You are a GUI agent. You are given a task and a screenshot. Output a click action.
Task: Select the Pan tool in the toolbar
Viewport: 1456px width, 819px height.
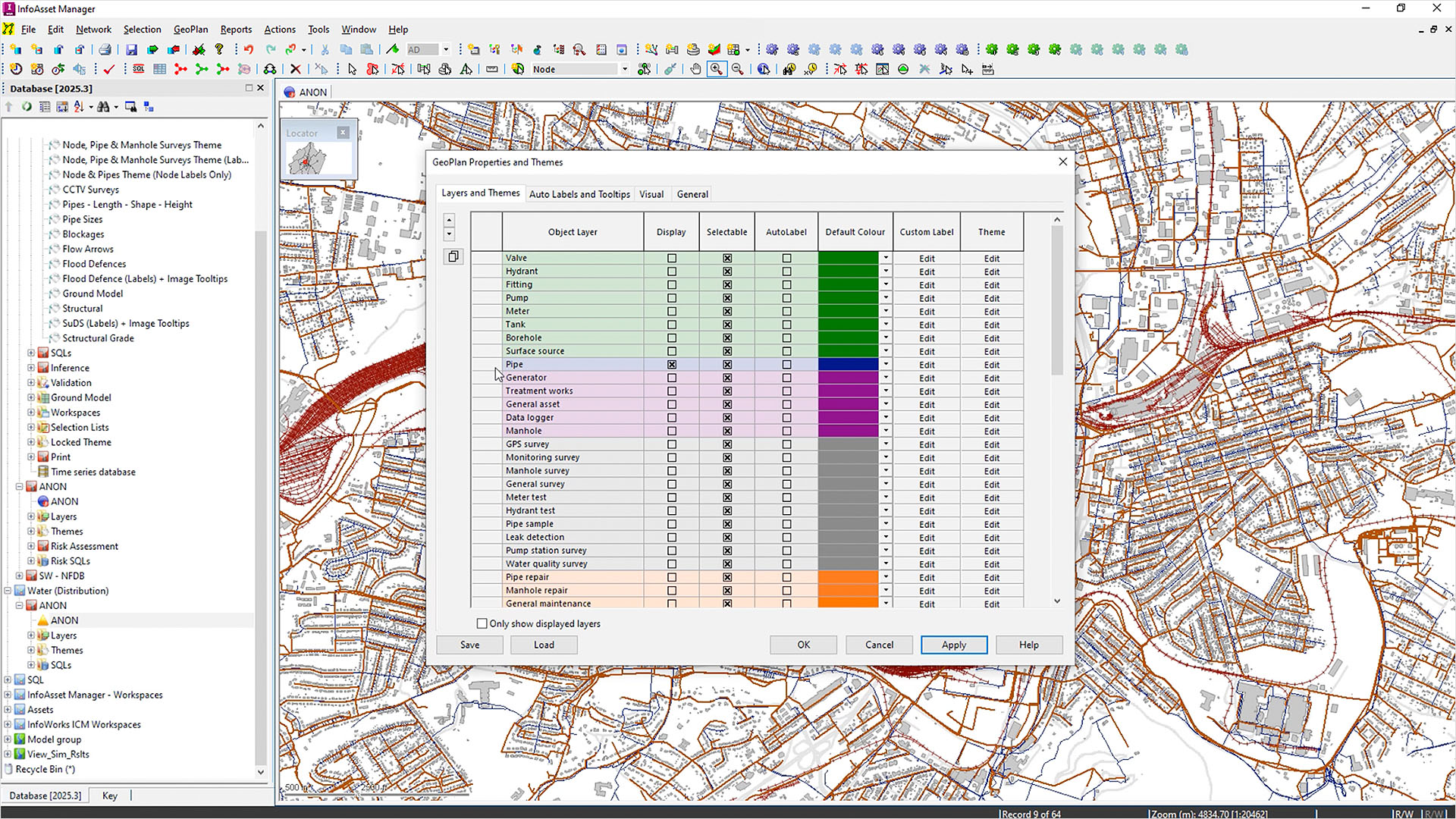[695, 69]
